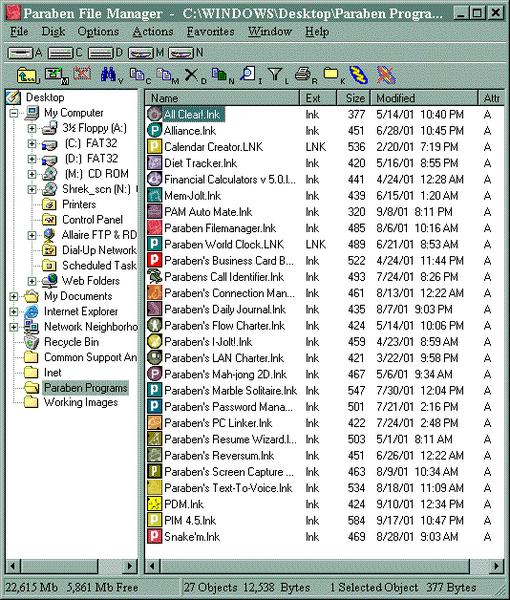Expand the 3½ Floppy (A:) node

[x=32, y=128]
